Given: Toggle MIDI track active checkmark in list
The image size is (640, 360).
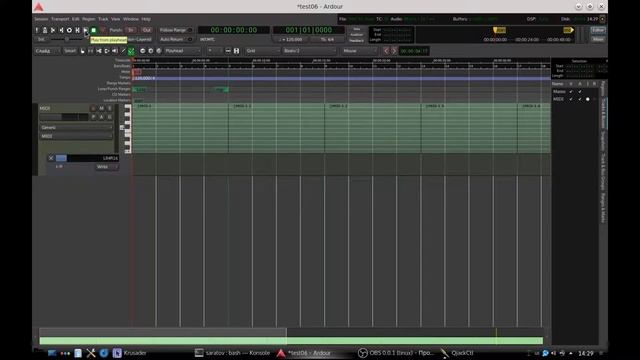Looking at the screenshot, I should [x=580, y=99].
